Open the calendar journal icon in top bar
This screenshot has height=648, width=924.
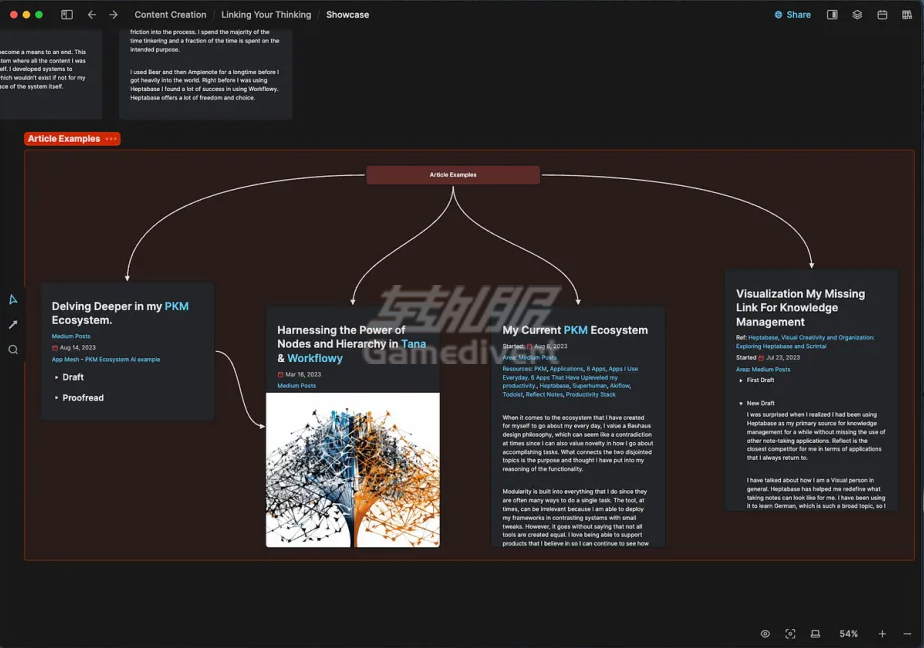coord(882,15)
